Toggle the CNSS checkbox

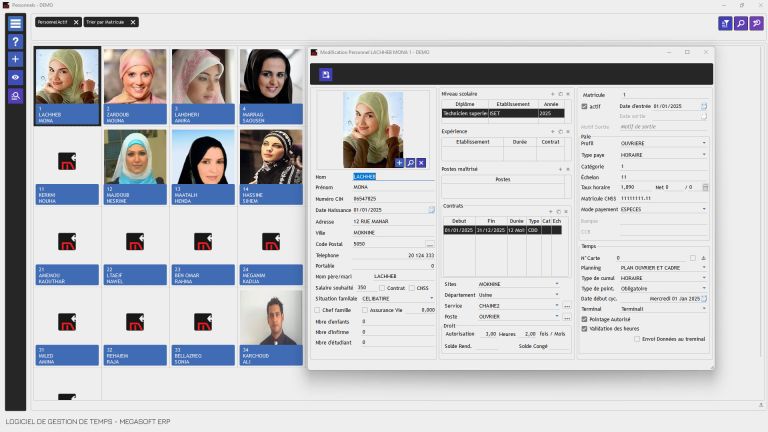[x=412, y=288]
